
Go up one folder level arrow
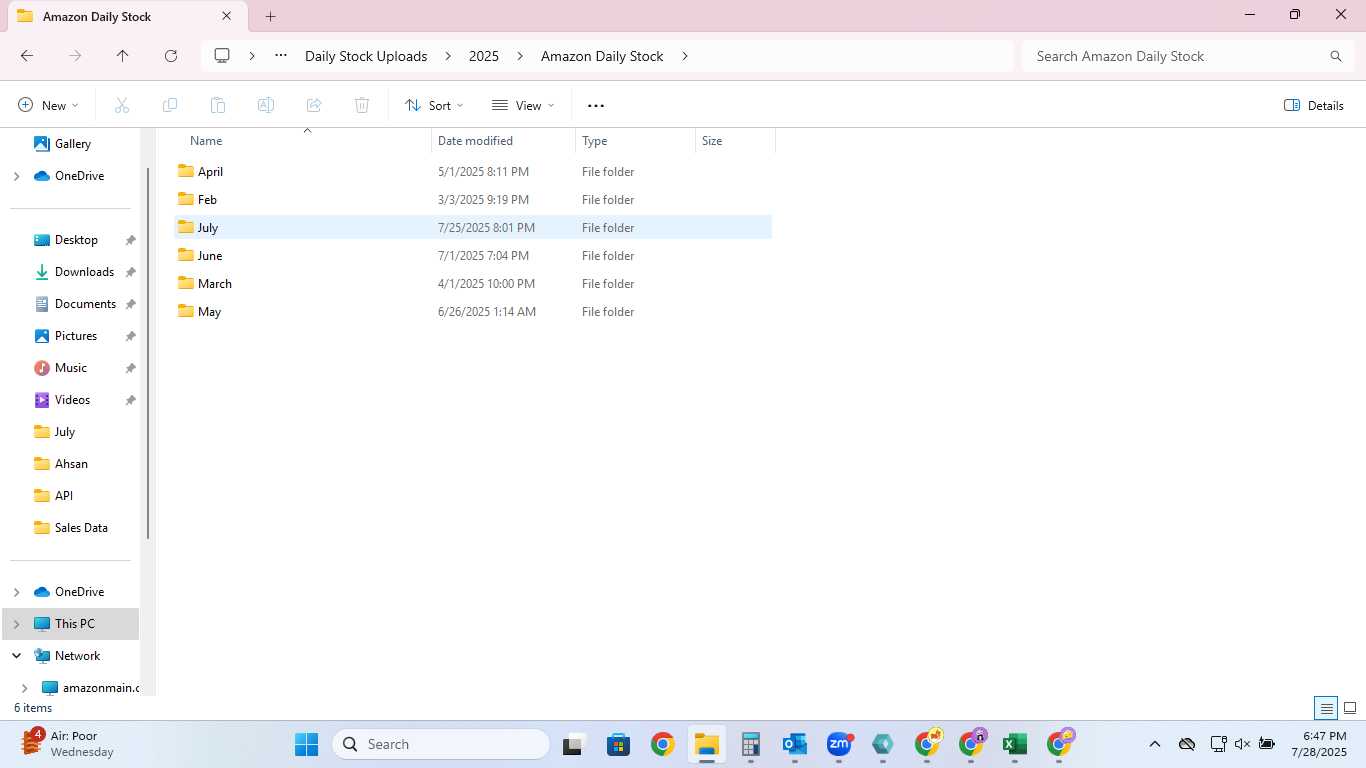pos(122,56)
